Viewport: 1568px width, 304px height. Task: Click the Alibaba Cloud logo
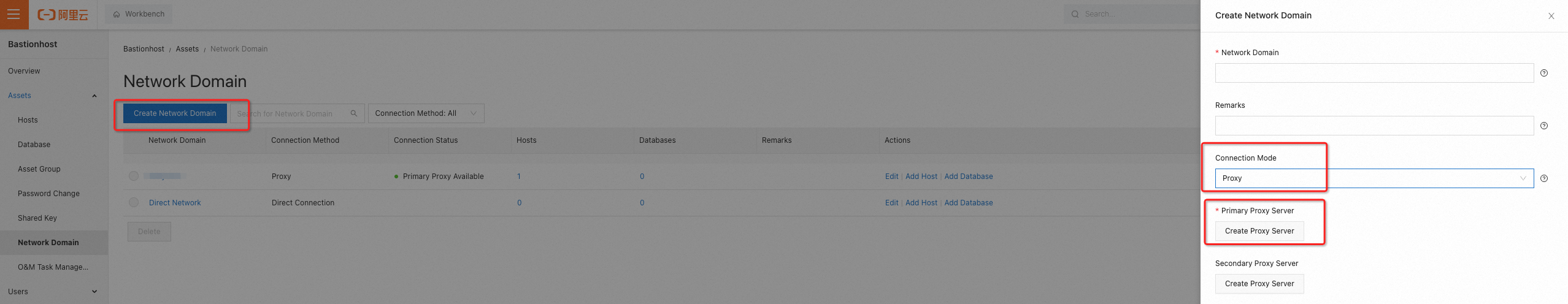coord(63,15)
